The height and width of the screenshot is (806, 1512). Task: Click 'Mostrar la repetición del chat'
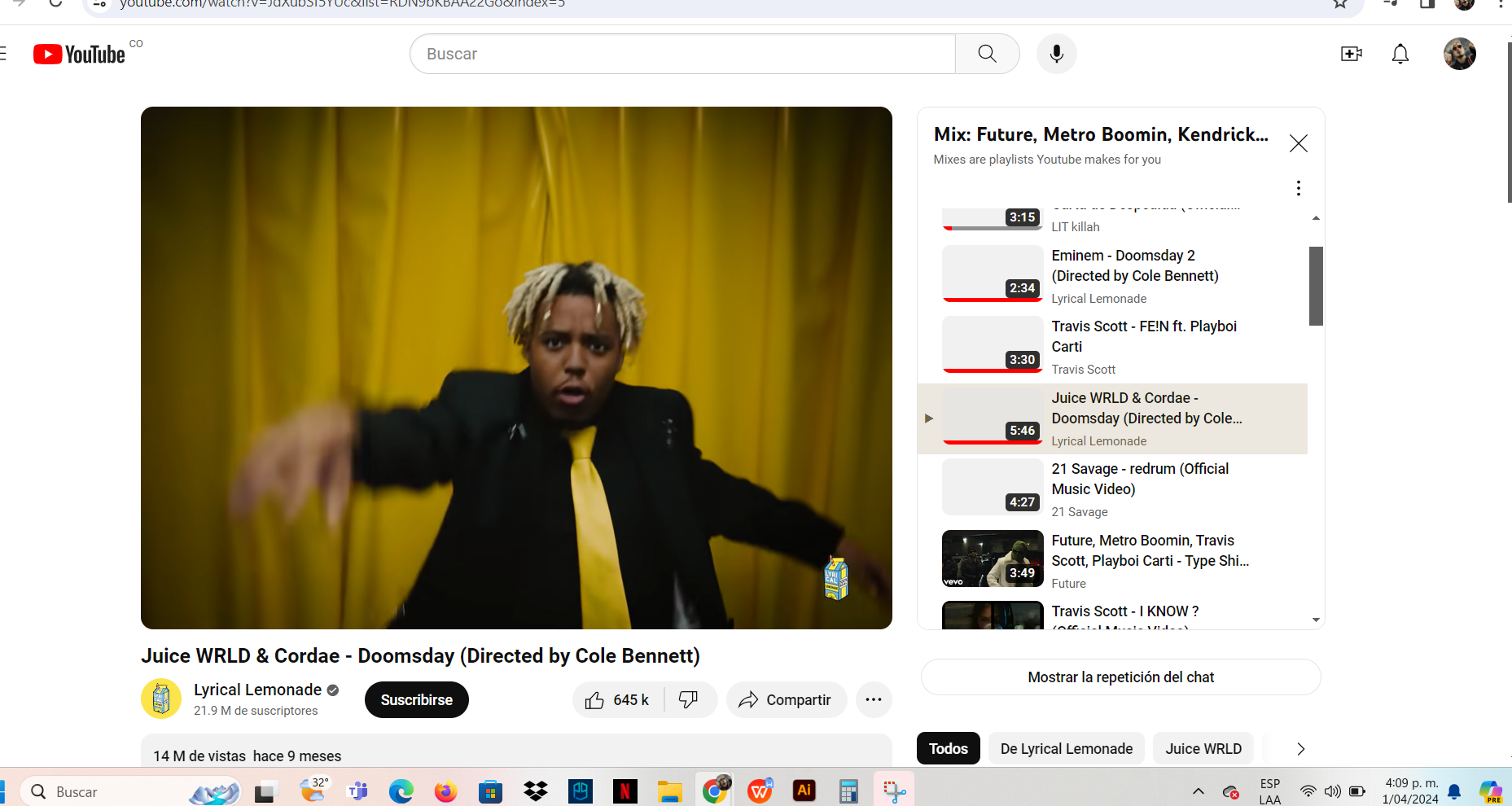point(1120,677)
